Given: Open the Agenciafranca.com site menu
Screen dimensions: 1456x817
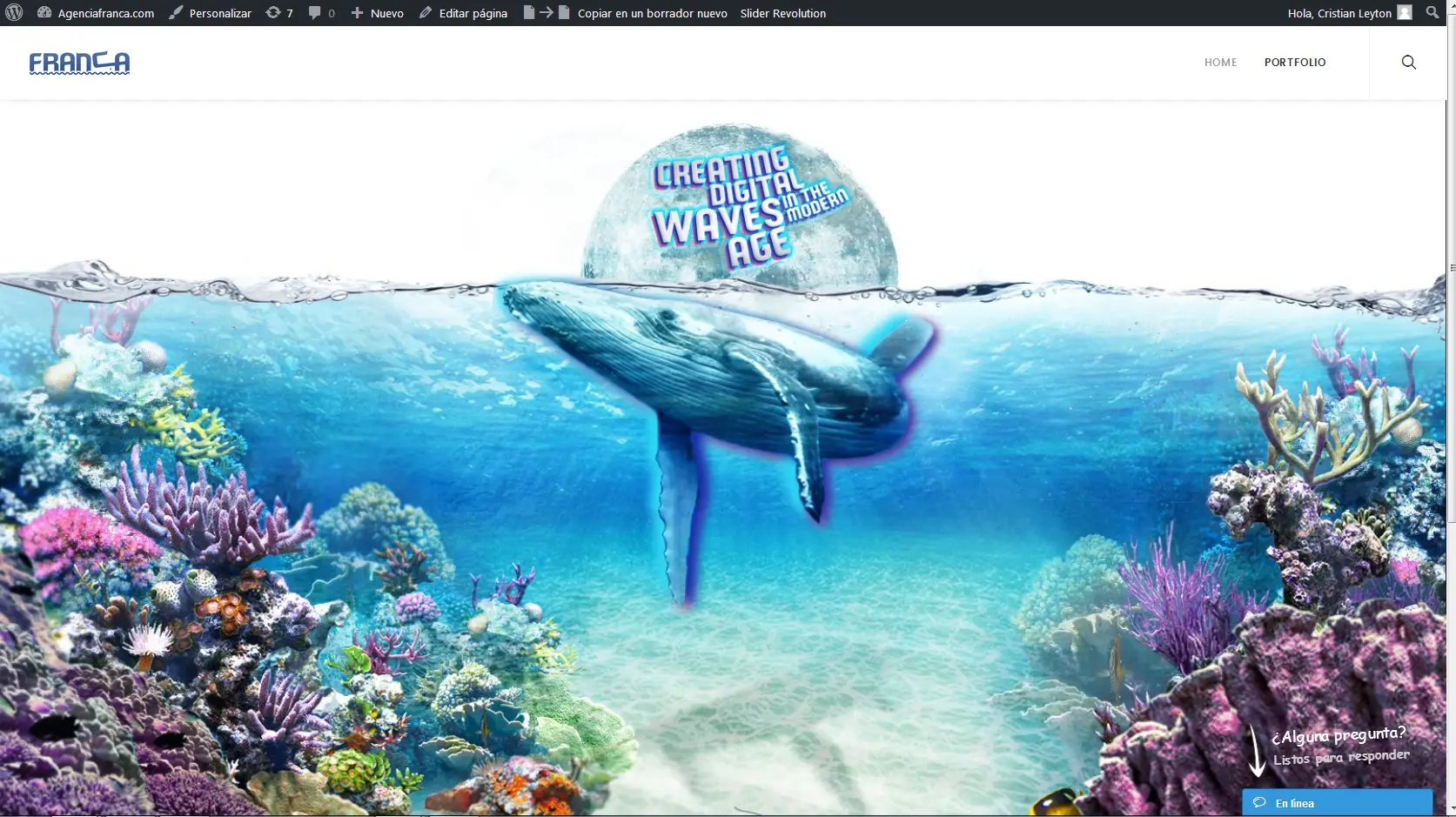Looking at the screenshot, I should (x=96, y=13).
